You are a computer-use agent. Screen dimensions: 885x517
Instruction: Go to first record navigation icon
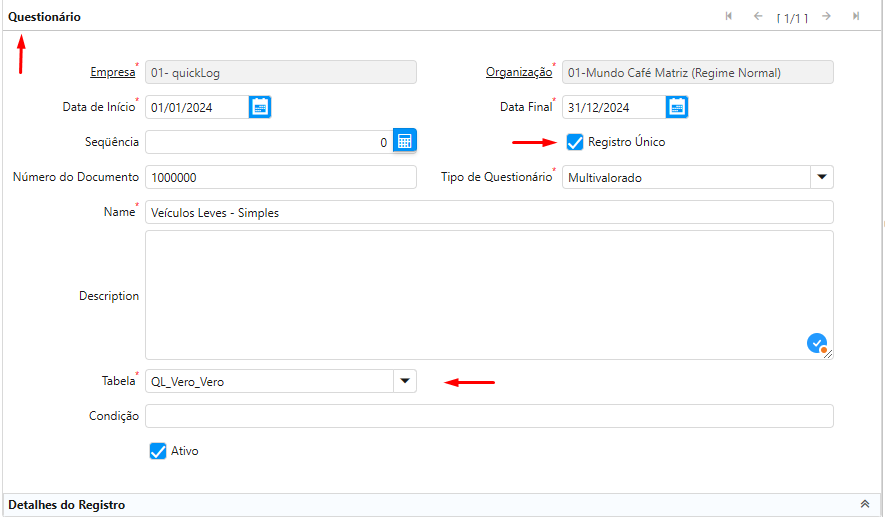click(x=729, y=16)
